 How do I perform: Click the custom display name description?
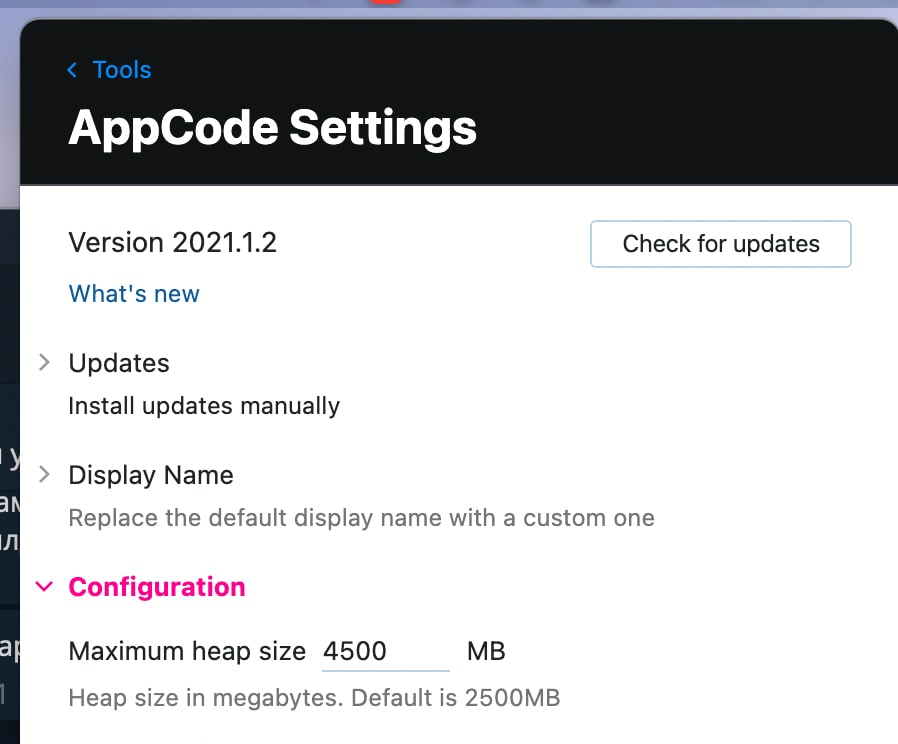(361, 518)
